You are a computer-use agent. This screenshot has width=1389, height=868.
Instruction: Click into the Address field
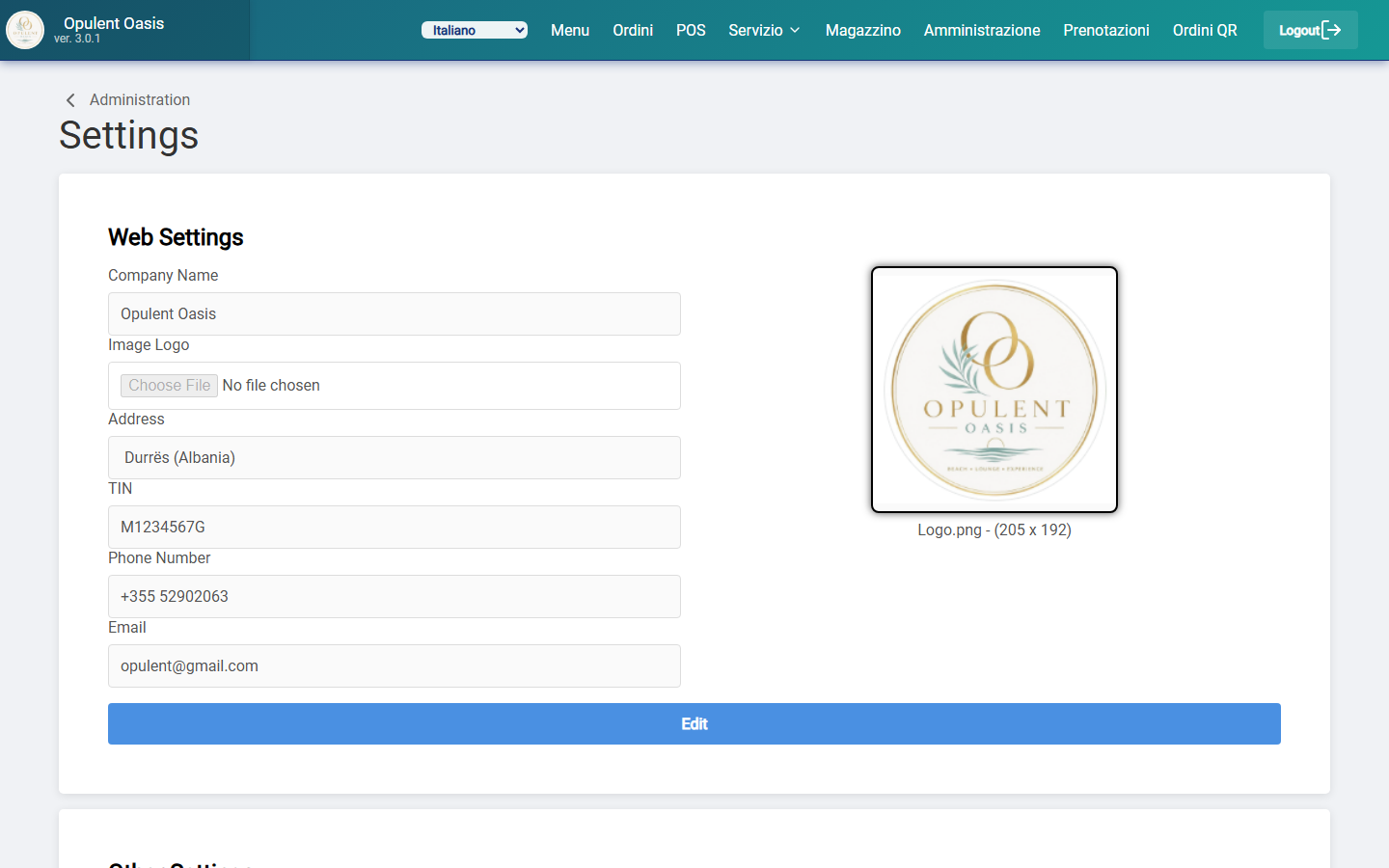395,457
